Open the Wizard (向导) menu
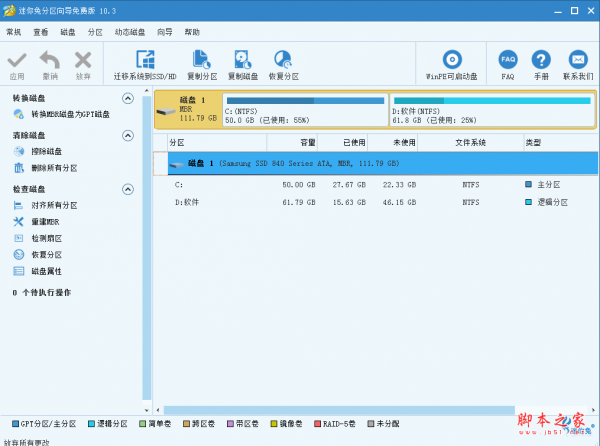This screenshot has width=600, height=446. point(165,32)
